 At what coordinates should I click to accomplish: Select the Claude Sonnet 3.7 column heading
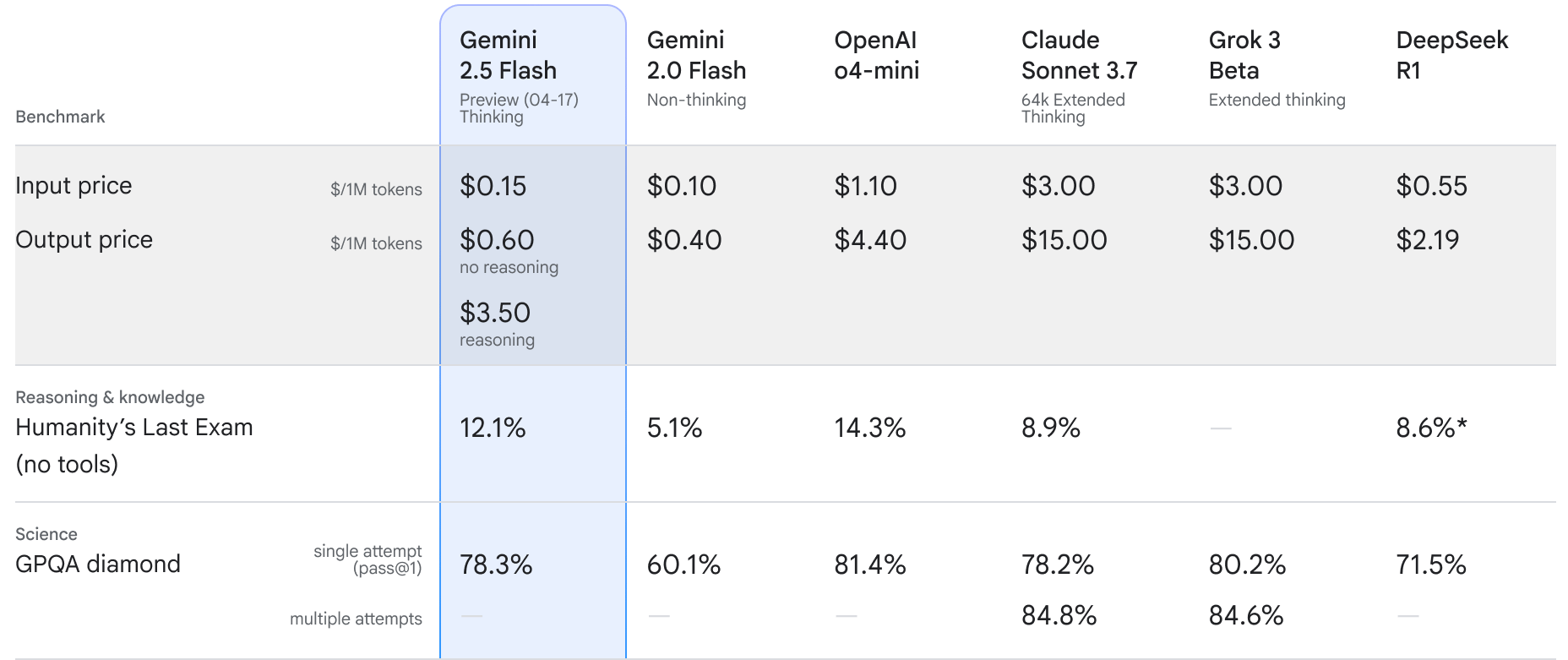1079,55
